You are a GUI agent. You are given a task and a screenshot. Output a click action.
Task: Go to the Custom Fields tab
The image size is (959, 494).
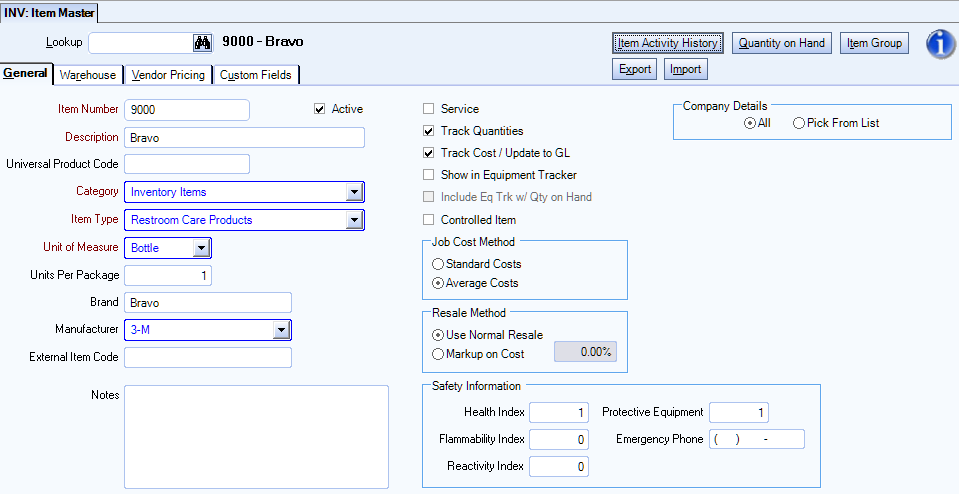255,75
